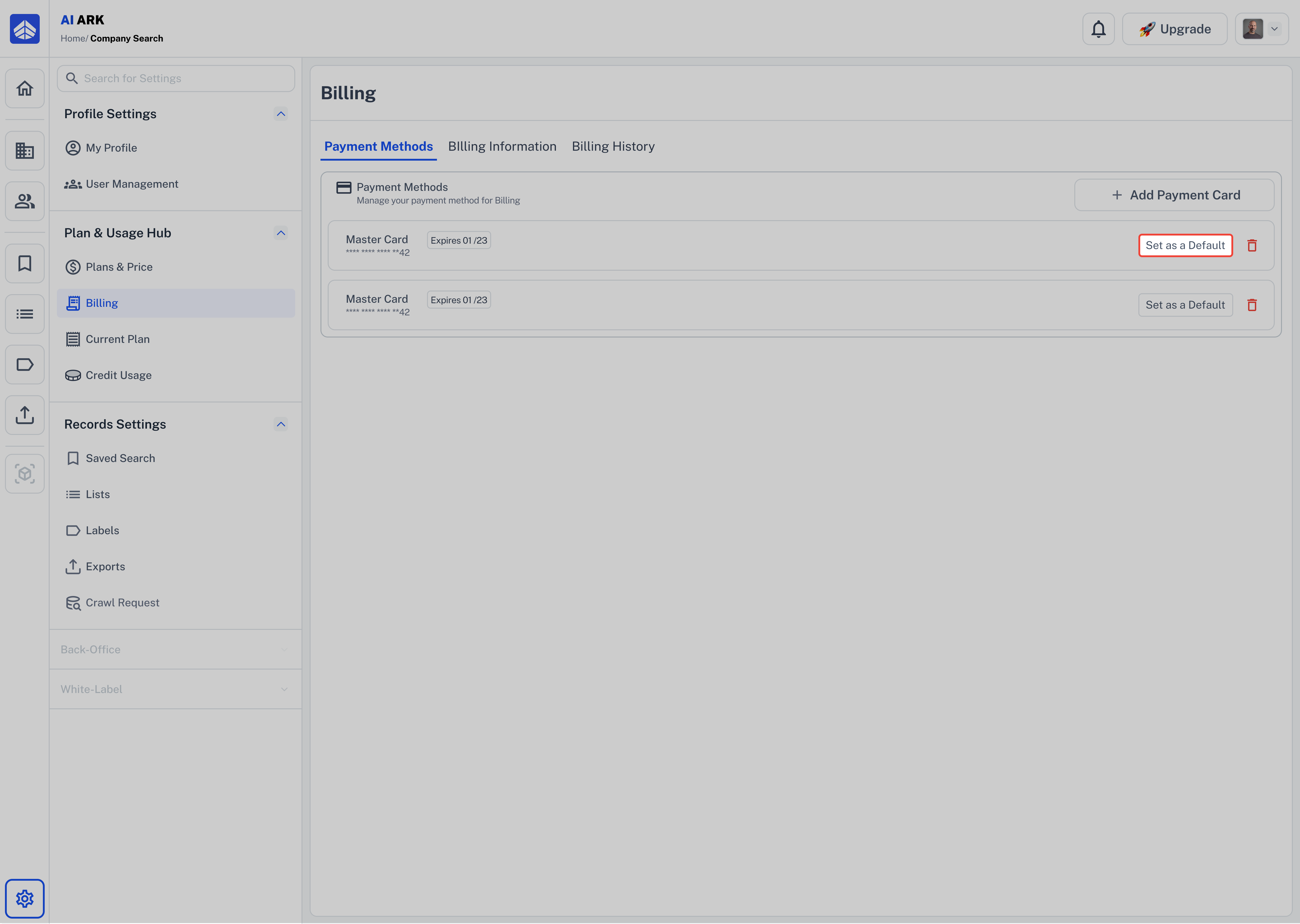The image size is (1300, 924).
Task: Set the first Master Card as default
Action: pyautogui.click(x=1185, y=245)
